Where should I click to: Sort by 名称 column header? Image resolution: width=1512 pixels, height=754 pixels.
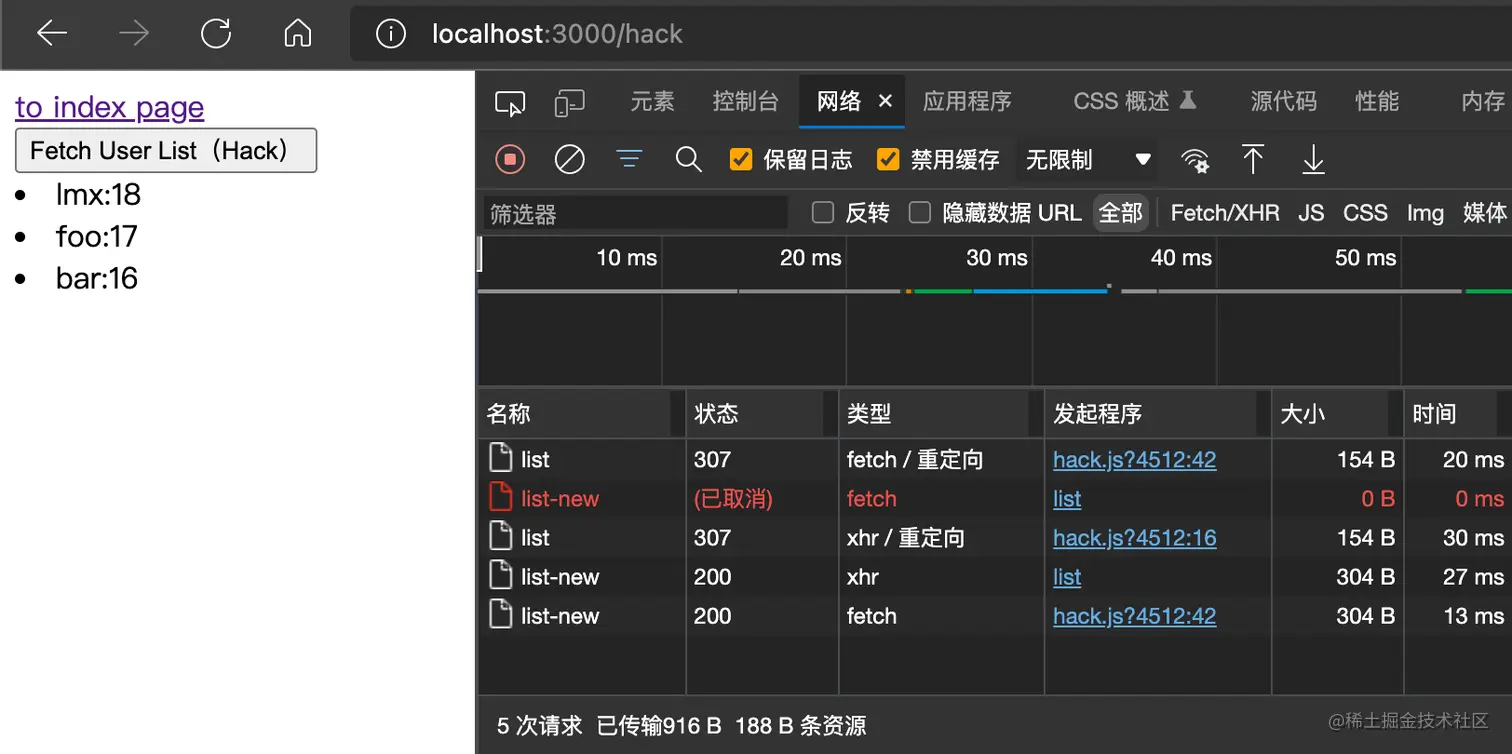[x=582, y=414]
